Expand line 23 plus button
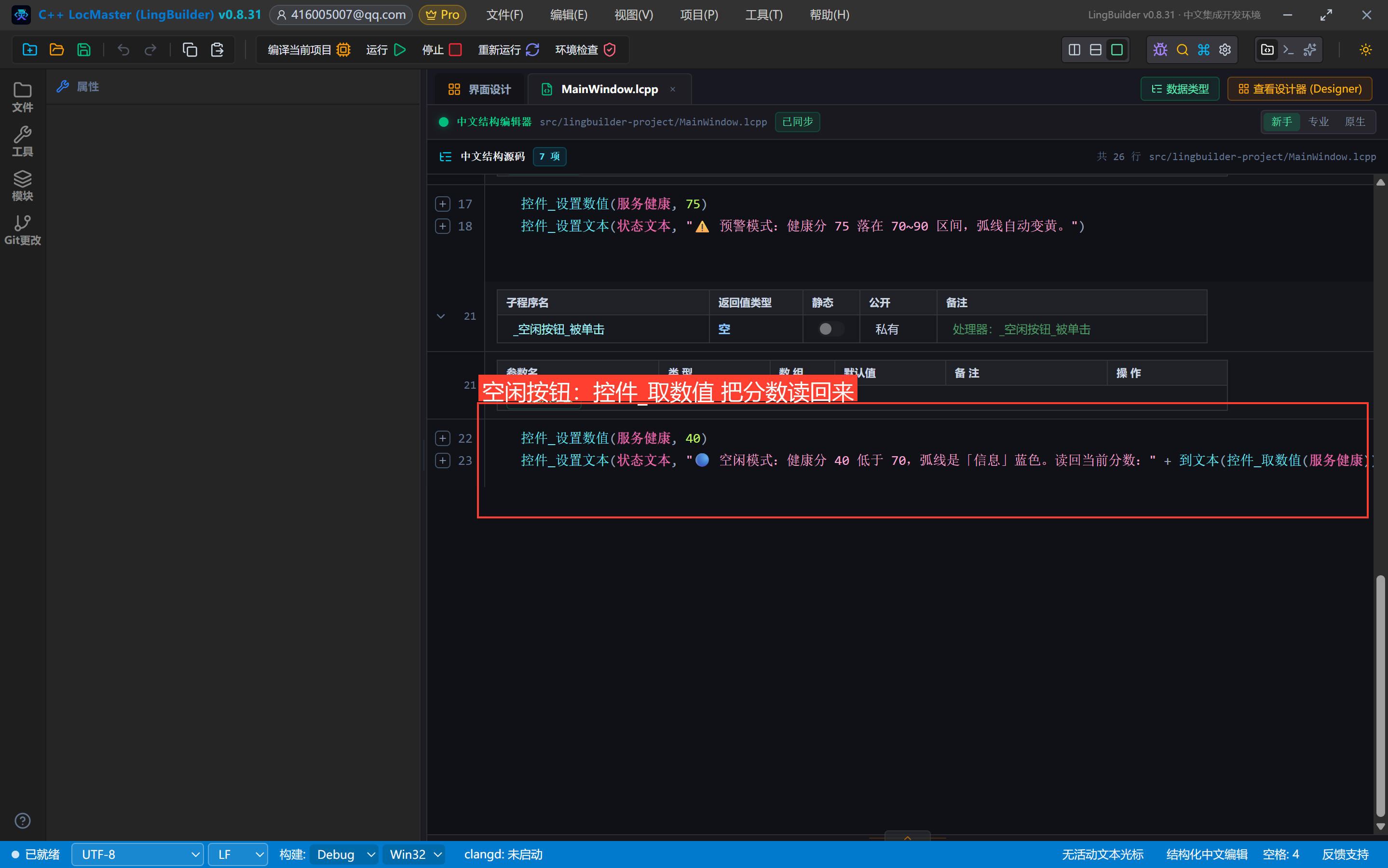Viewport: 1388px width, 868px height. (443, 461)
